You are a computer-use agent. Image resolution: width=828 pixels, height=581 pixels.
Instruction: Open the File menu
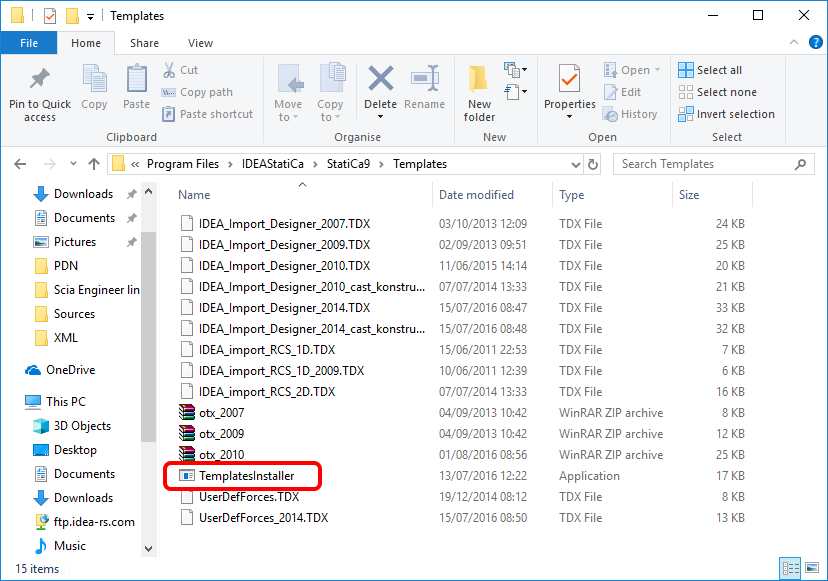click(x=29, y=43)
